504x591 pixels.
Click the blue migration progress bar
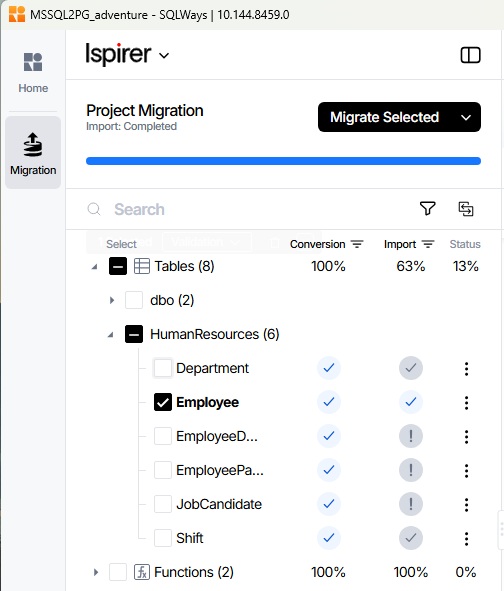[283, 161]
